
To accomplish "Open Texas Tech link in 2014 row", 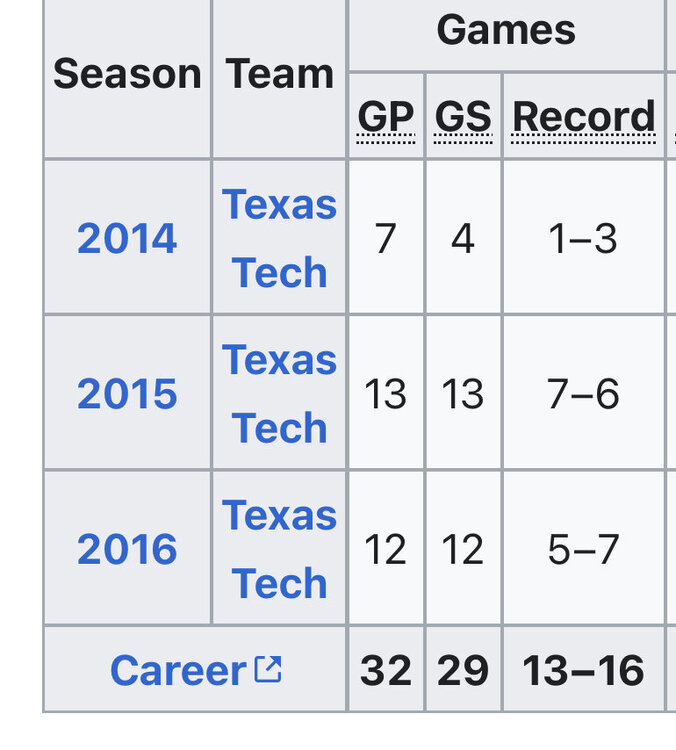I will tap(279, 238).
